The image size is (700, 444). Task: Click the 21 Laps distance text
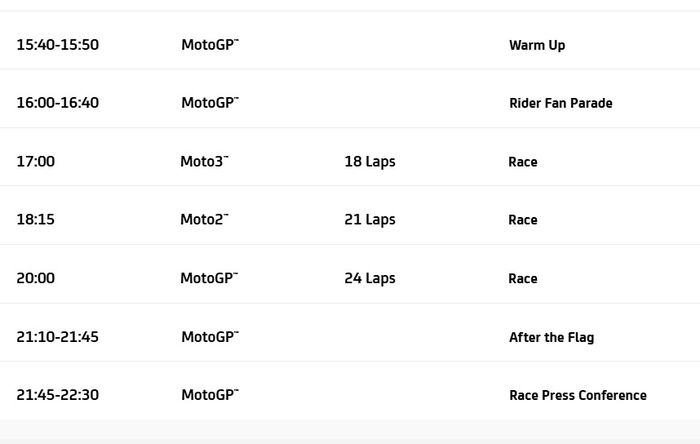click(370, 220)
